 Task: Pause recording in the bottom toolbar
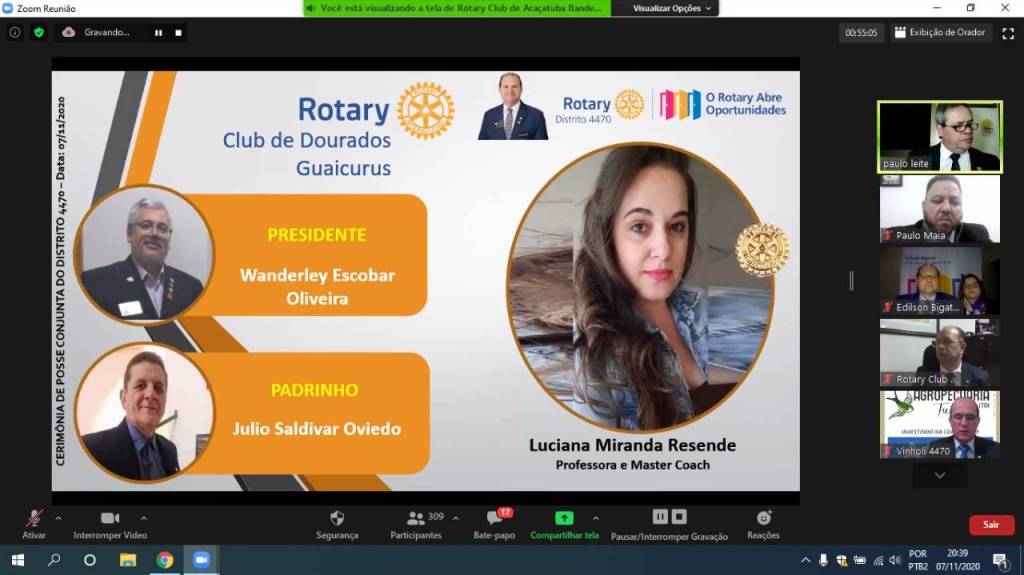pyautogui.click(x=660, y=516)
